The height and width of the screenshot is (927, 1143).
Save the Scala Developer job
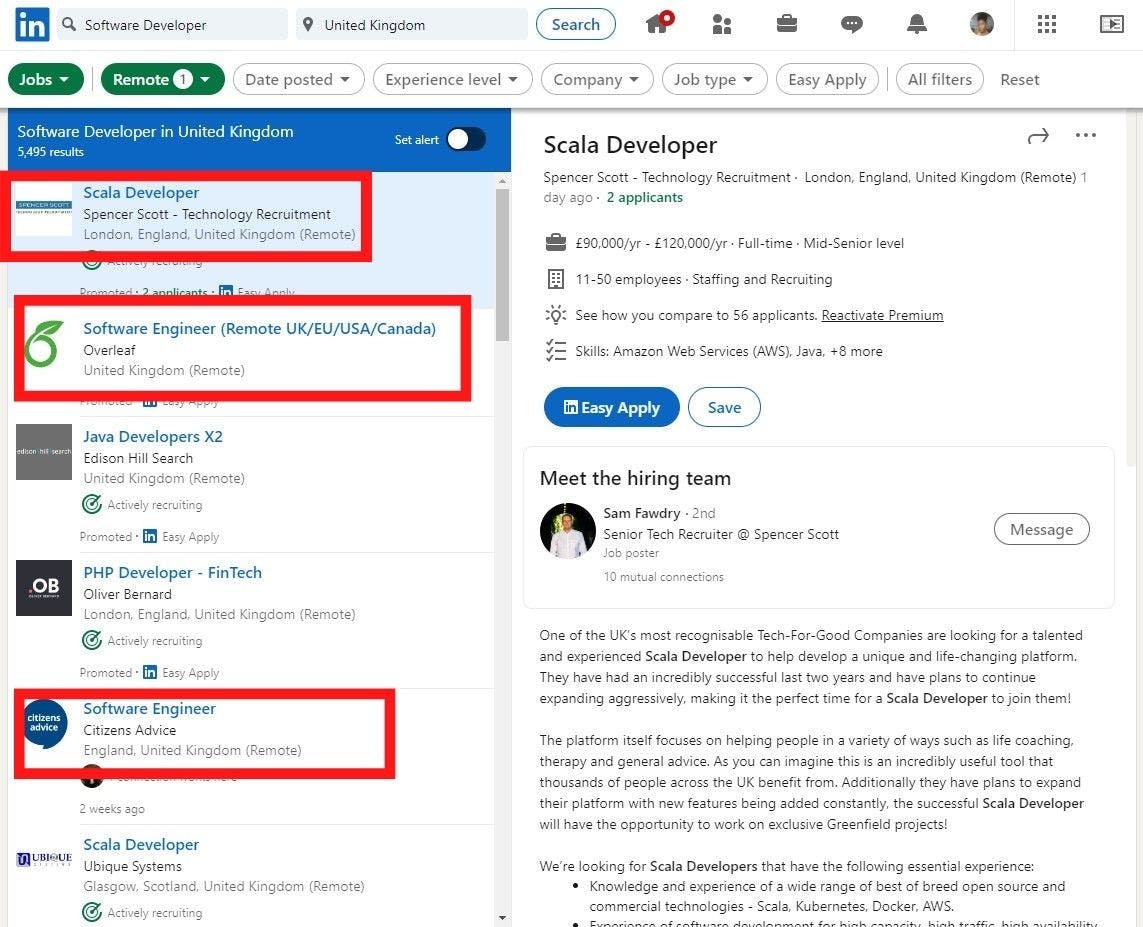(x=724, y=407)
